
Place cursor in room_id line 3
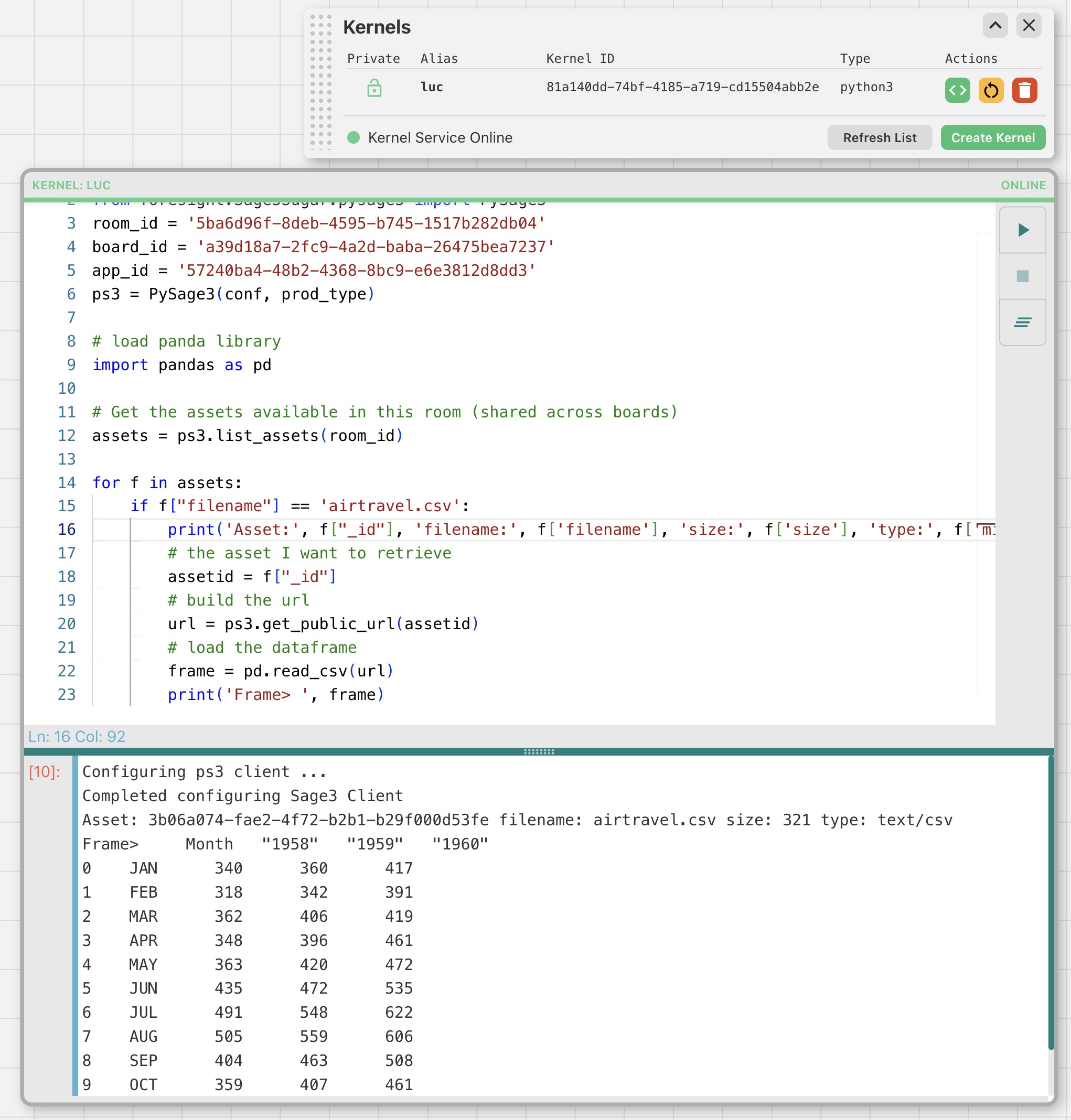coord(318,223)
